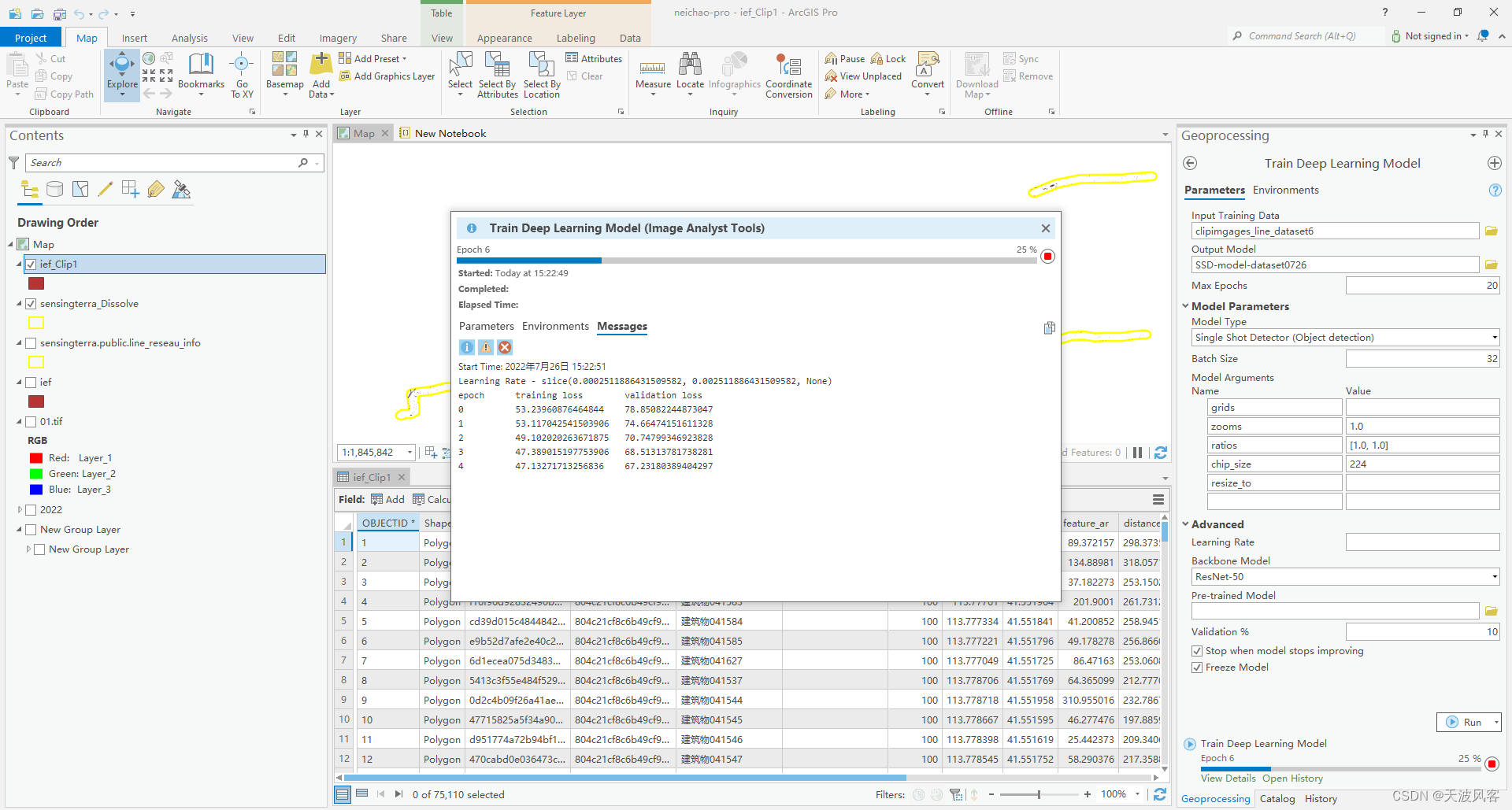
Task: Collapse the Advanced section
Action: 1185,524
